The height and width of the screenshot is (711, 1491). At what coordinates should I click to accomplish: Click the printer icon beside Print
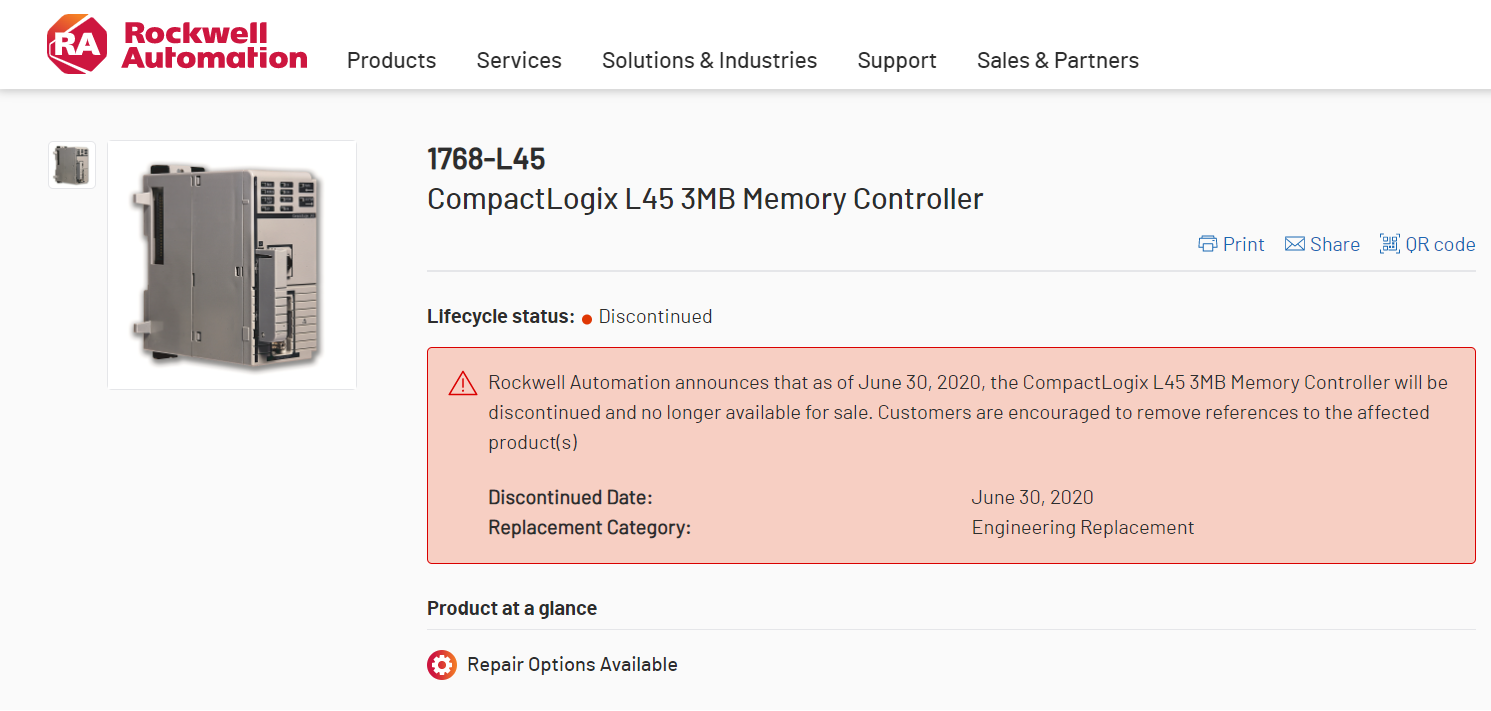tap(1208, 244)
